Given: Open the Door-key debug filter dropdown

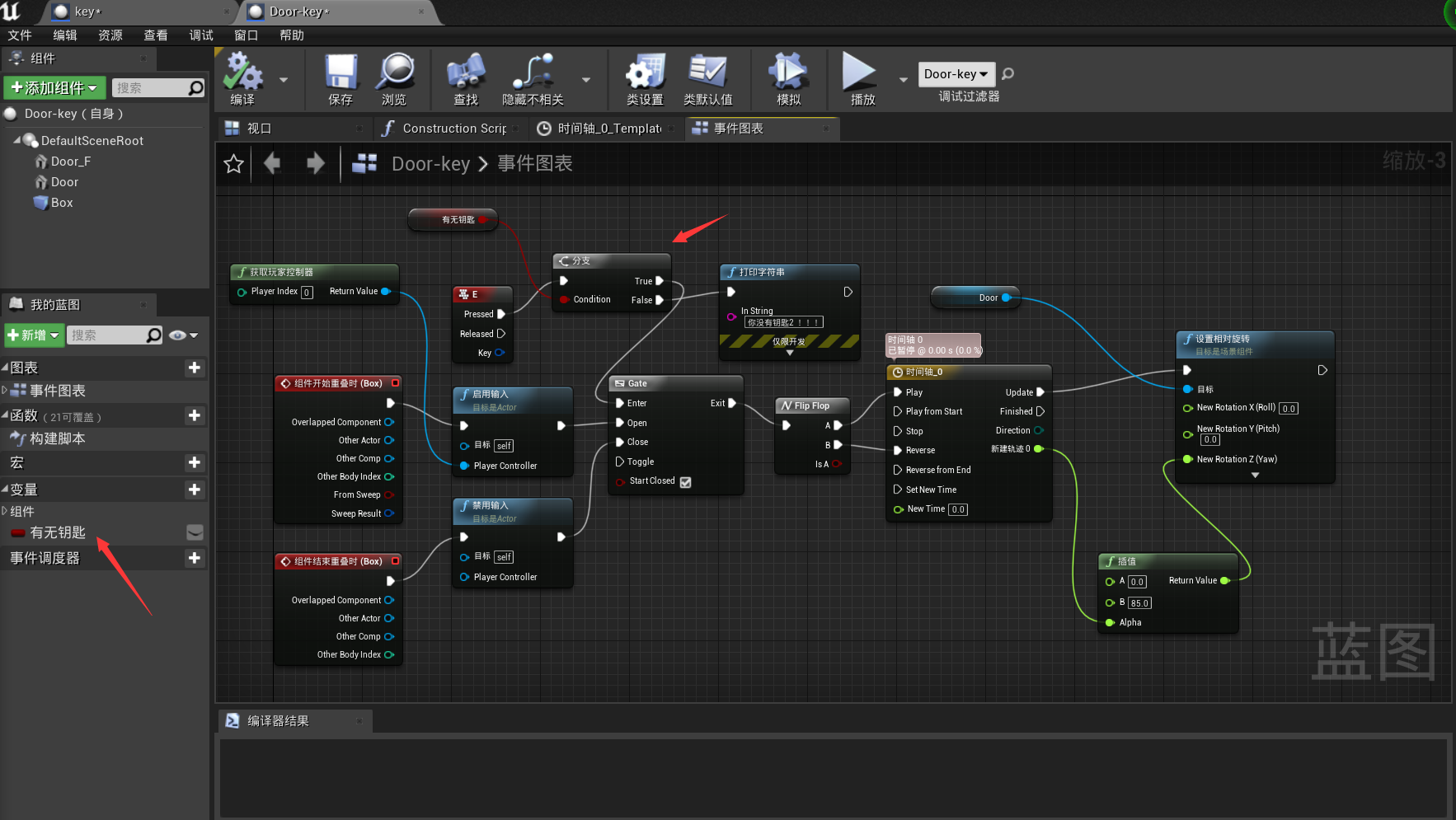Looking at the screenshot, I should [956, 74].
